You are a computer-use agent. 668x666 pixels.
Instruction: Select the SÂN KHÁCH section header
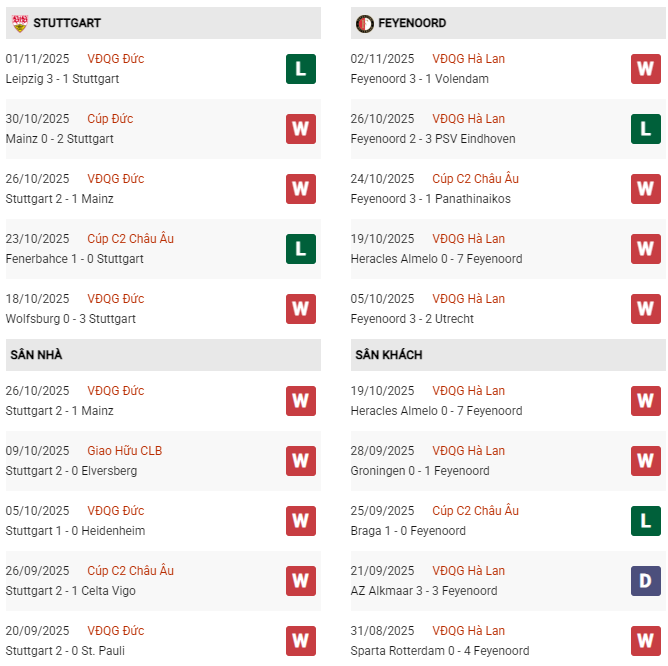pos(386,355)
